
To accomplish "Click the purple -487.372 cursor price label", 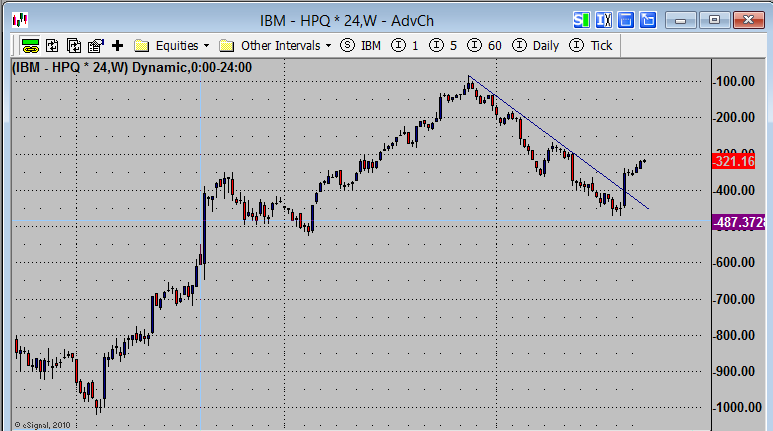I will point(738,222).
